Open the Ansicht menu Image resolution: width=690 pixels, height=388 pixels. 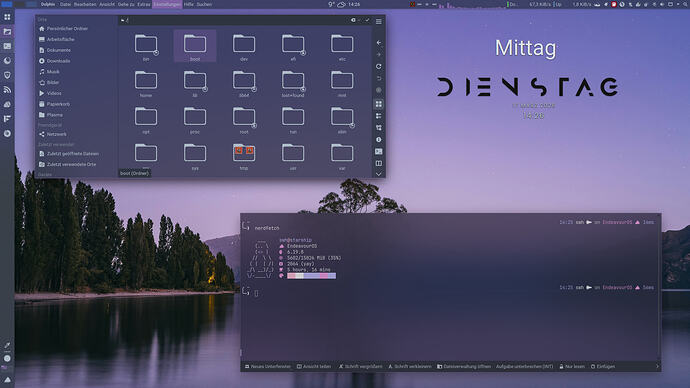(107, 4)
